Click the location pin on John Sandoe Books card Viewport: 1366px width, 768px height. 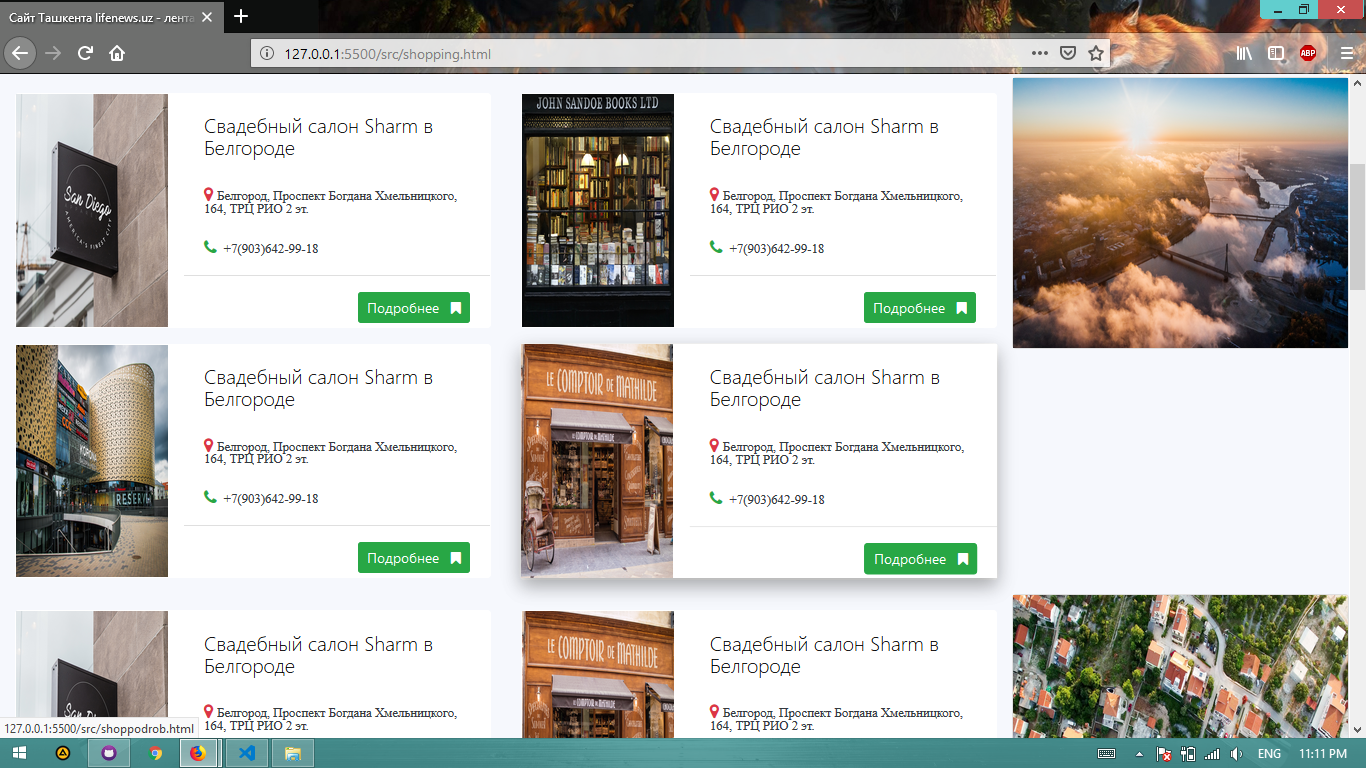(715, 195)
